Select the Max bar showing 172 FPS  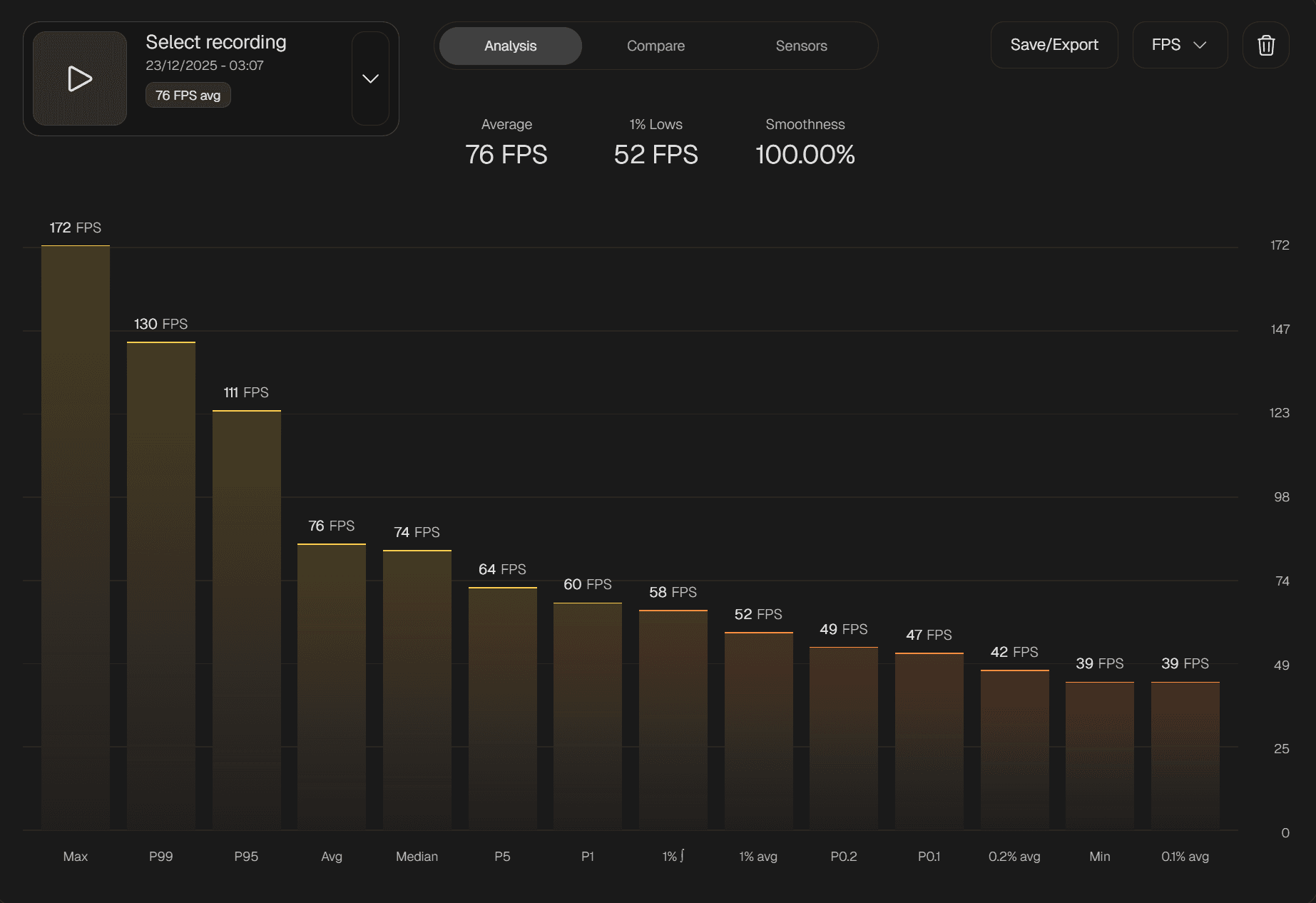[76, 535]
